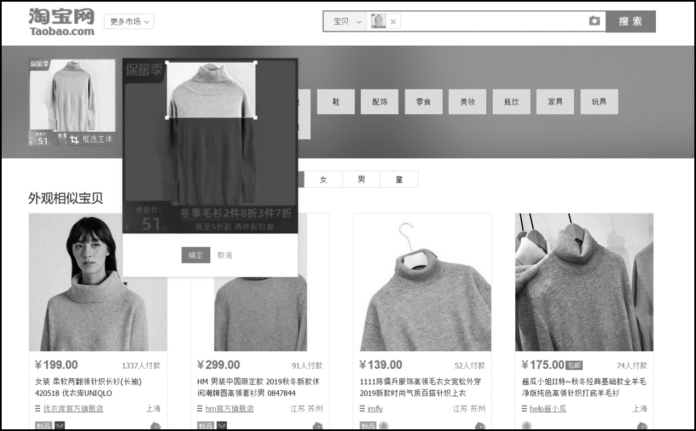Open the 更多市场 dropdown
Screen dimensions: 696x431
(x=131, y=21)
